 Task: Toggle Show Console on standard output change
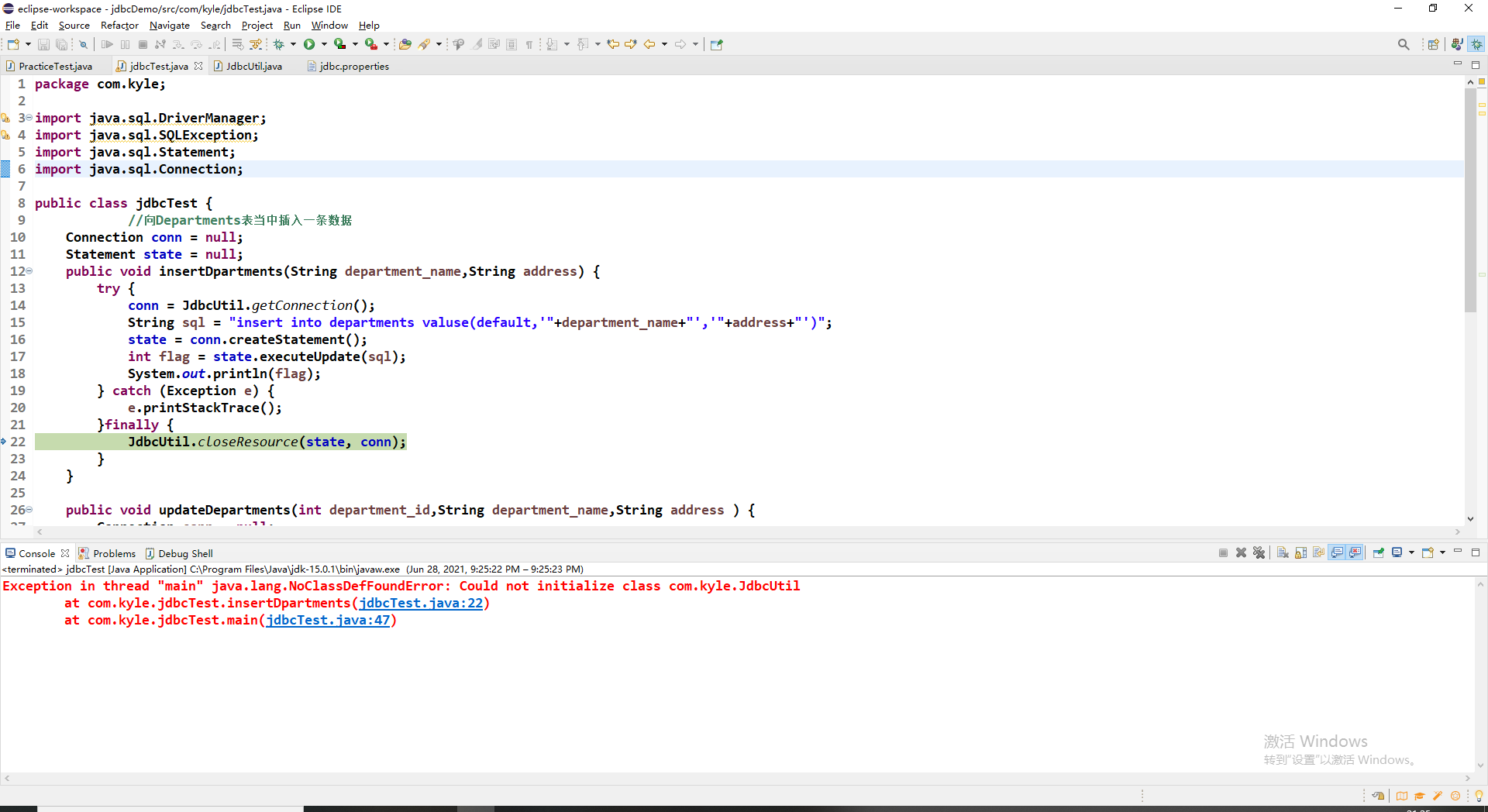[x=1337, y=552]
